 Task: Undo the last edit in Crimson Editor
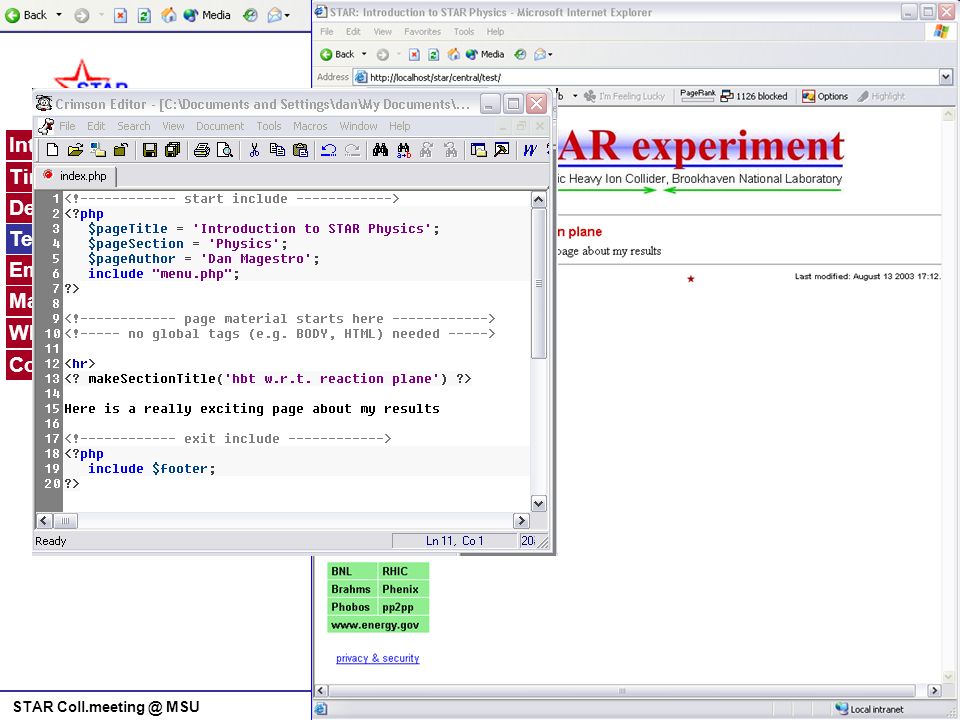329,149
